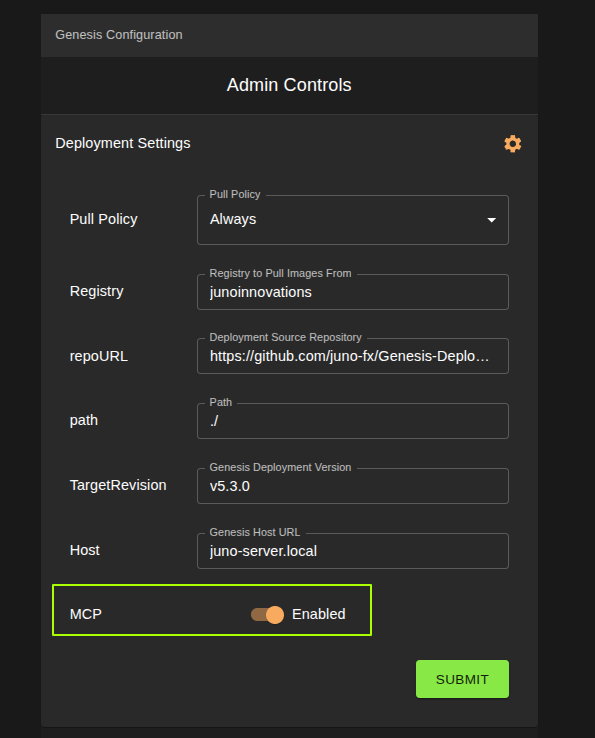Viewport: 595px width, 738px height.
Task: Toggle the MCP Enabled switch
Action: 267,614
